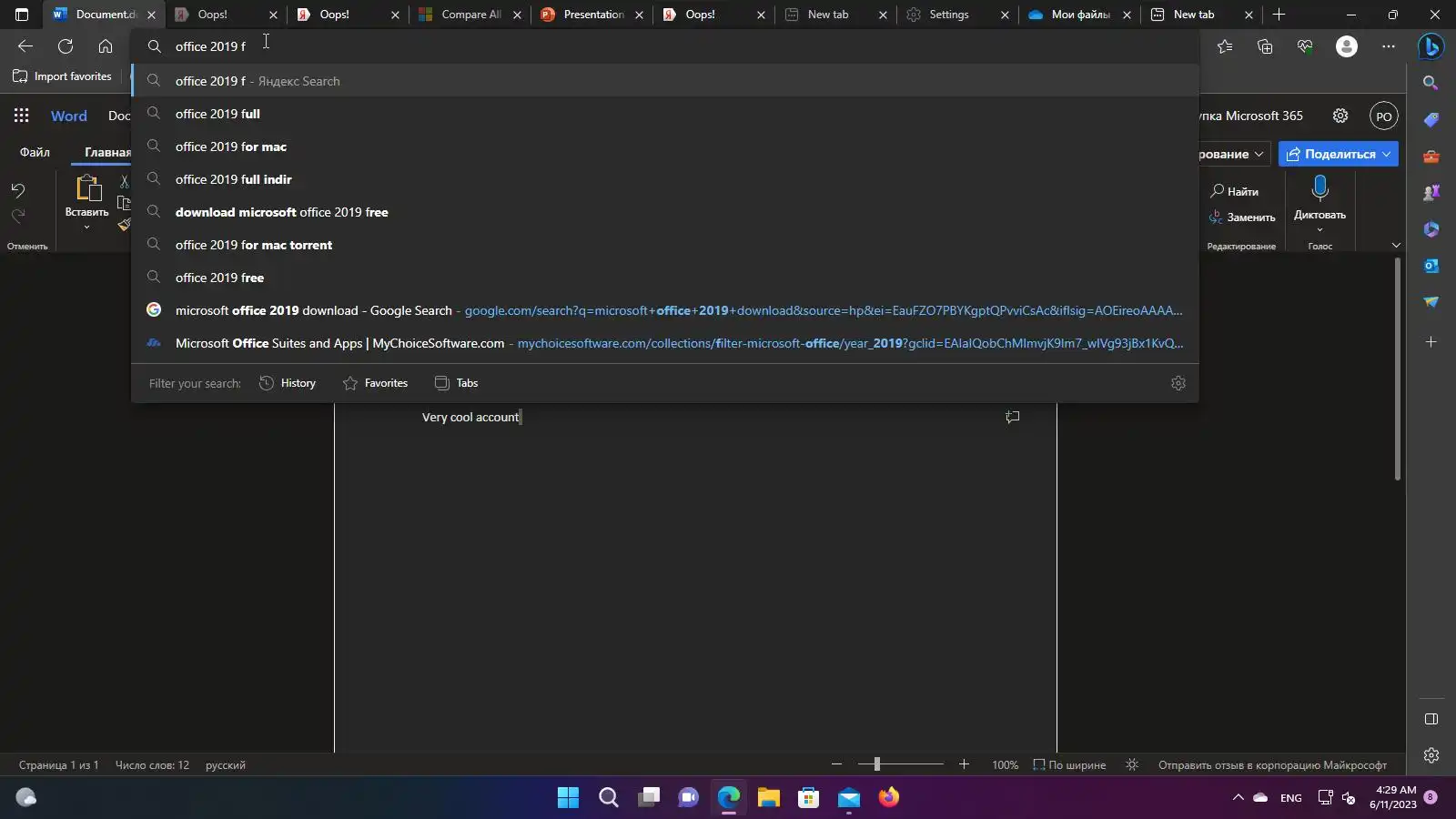Open the sidebar Microsoft 365 icon

[x=1431, y=228]
